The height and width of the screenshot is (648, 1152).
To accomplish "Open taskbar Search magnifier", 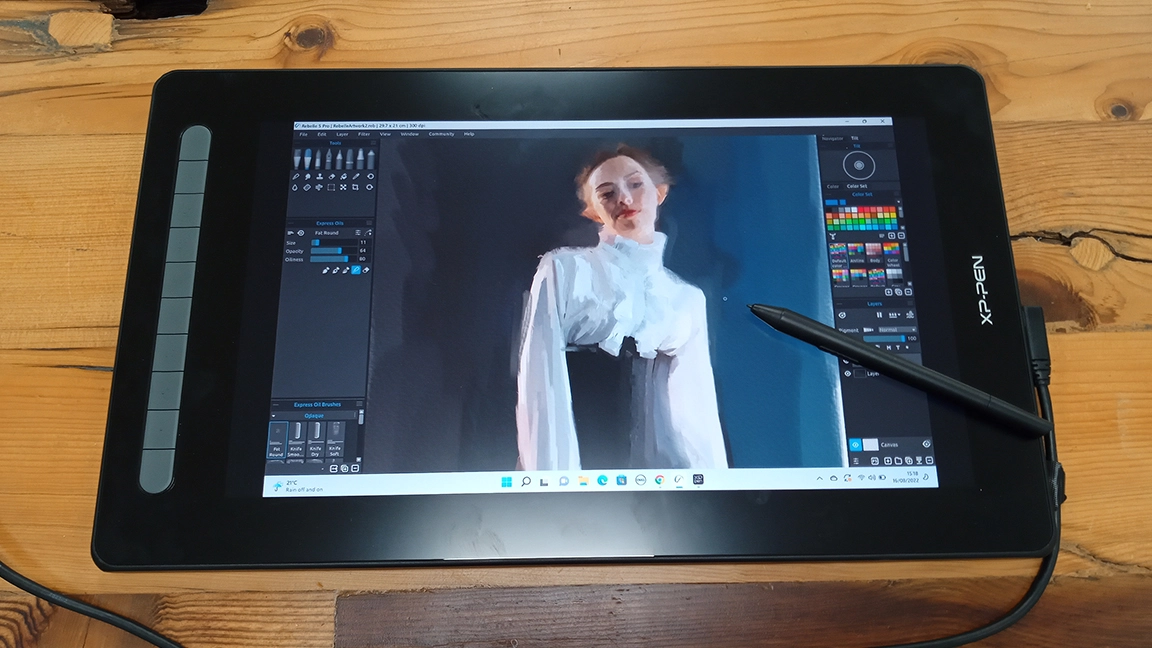I will (525, 481).
